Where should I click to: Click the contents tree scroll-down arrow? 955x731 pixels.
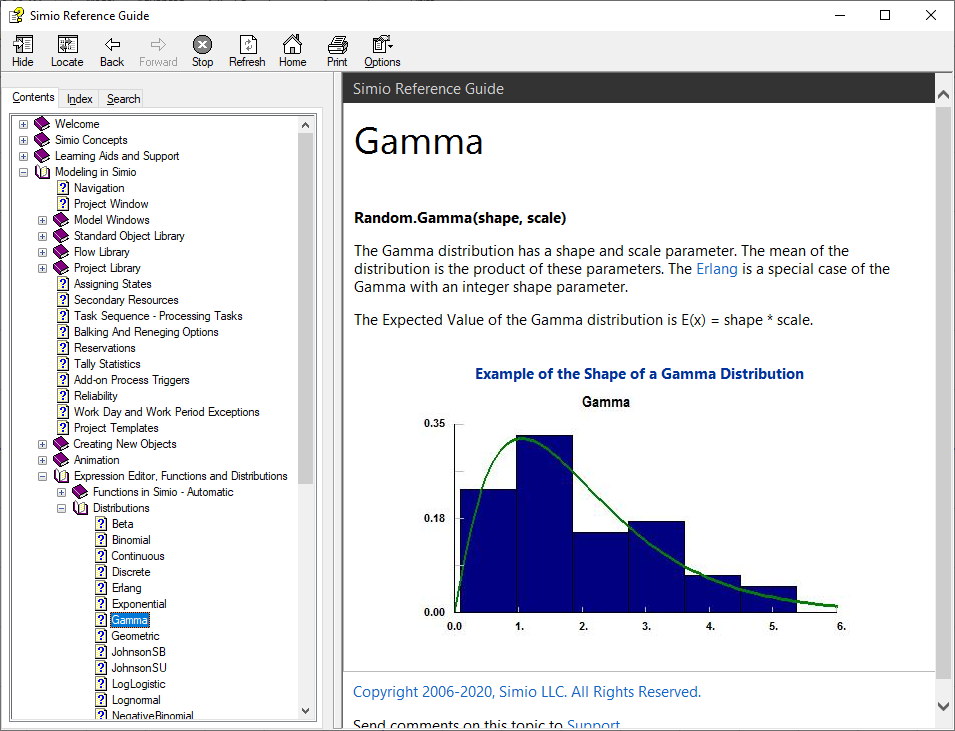coord(306,711)
